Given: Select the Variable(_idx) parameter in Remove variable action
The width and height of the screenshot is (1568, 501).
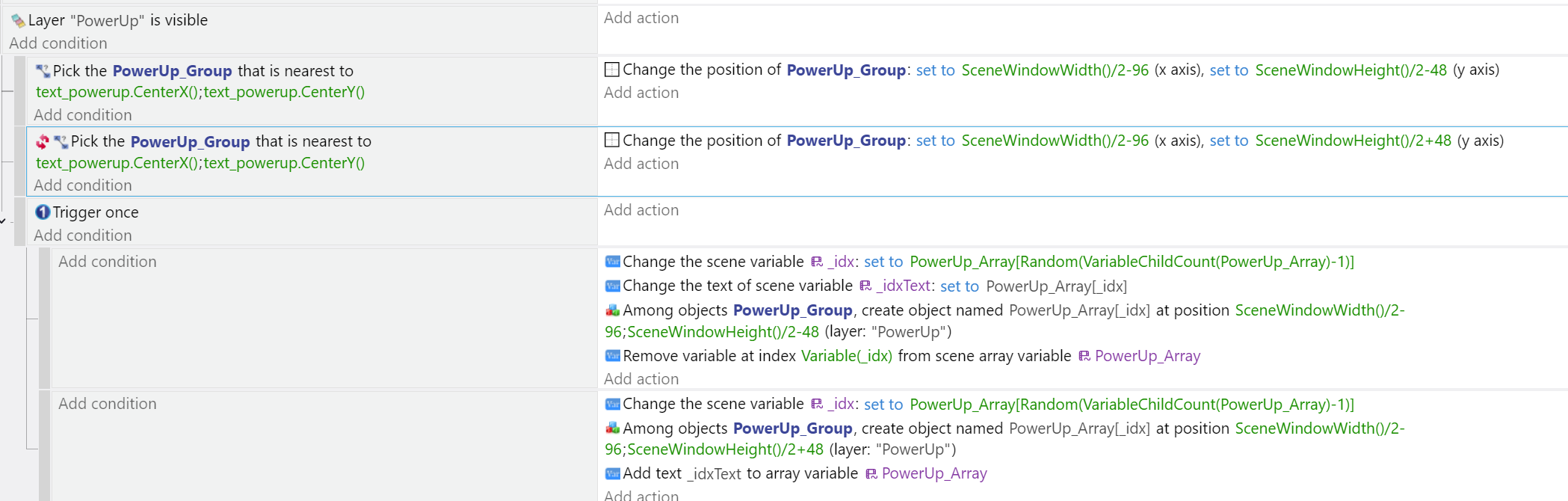Looking at the screenshot, I should pos(846,357).
